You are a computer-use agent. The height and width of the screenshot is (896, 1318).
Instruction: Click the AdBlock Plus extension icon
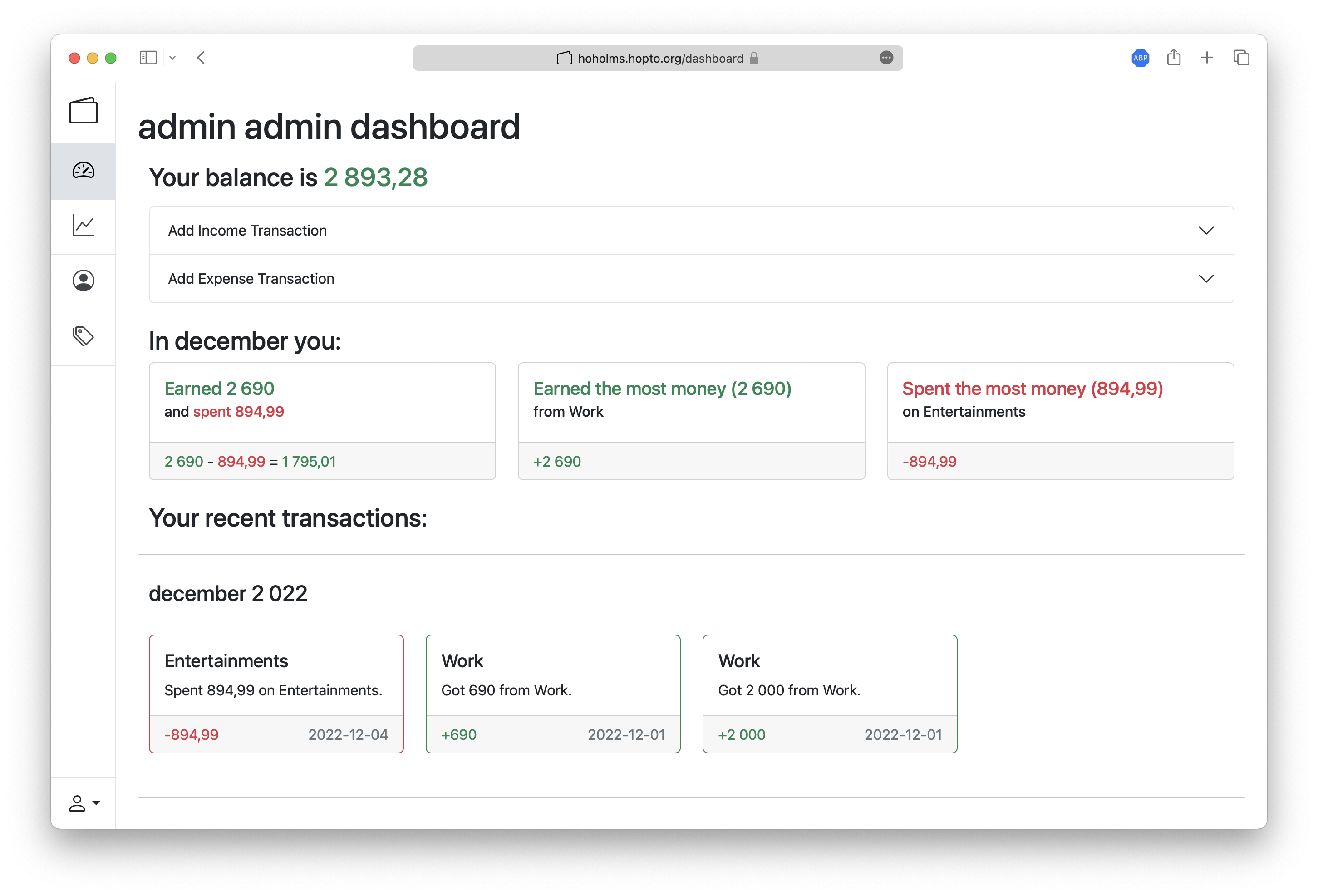(1140, 58)
